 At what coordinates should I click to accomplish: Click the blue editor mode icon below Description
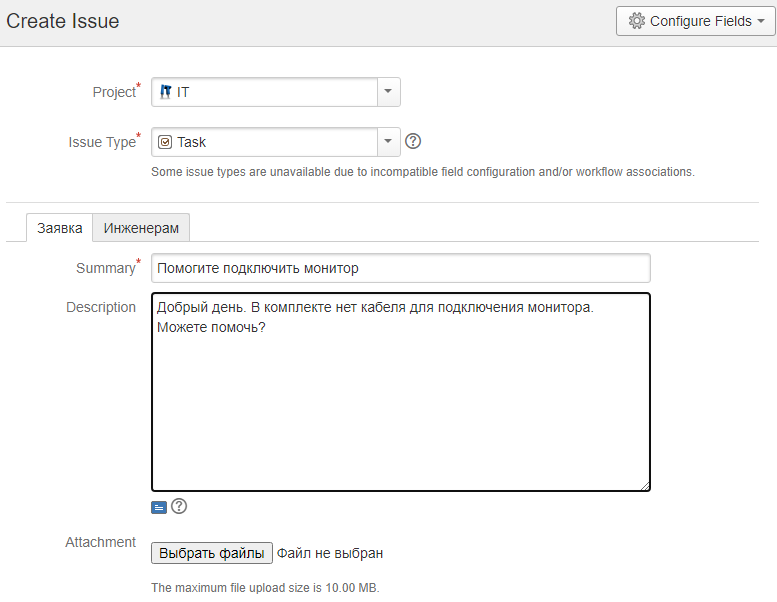(x=159, y=507)
